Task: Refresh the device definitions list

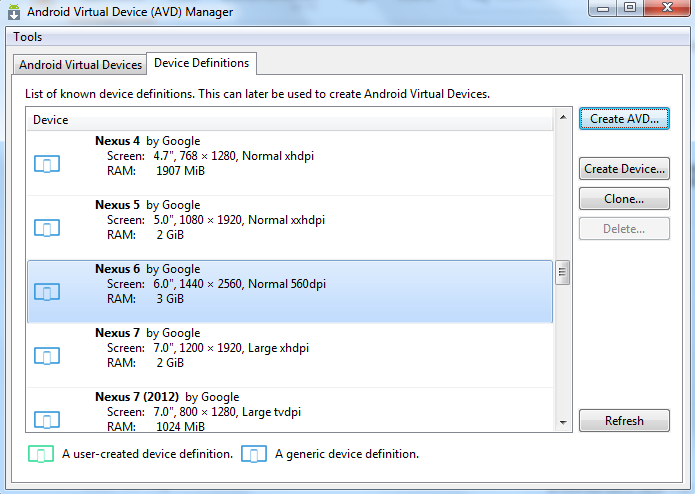Action: pos(624,420)
